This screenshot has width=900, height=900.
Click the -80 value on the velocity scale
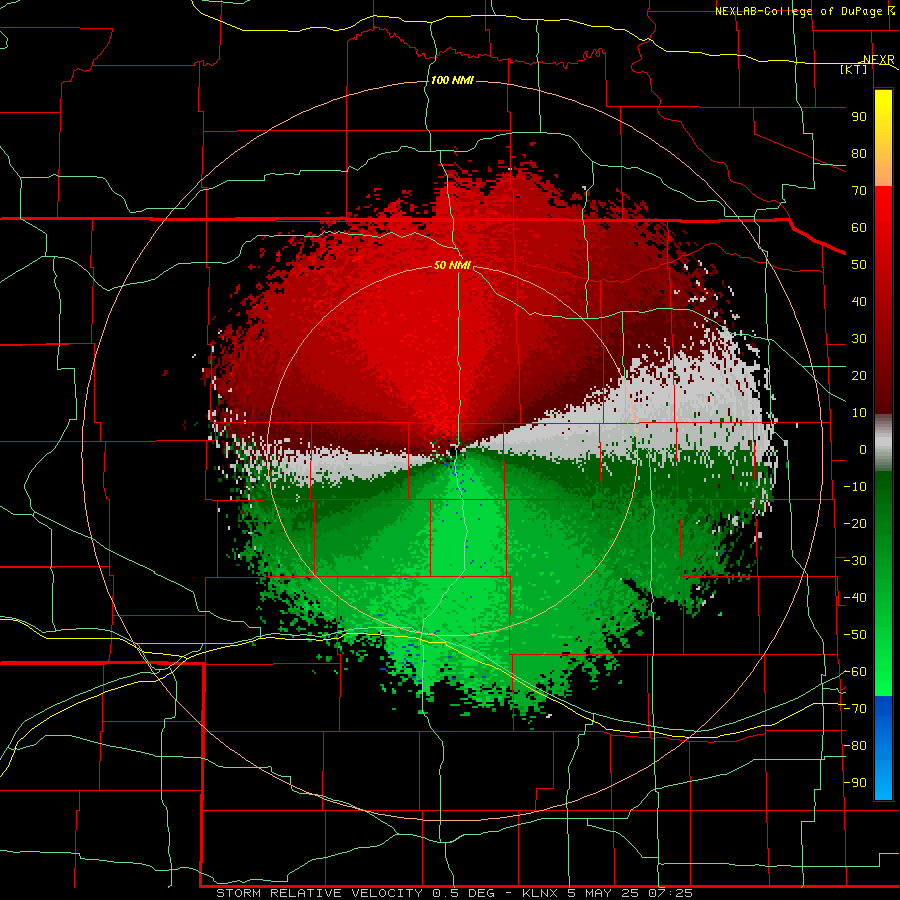[855, 746]
